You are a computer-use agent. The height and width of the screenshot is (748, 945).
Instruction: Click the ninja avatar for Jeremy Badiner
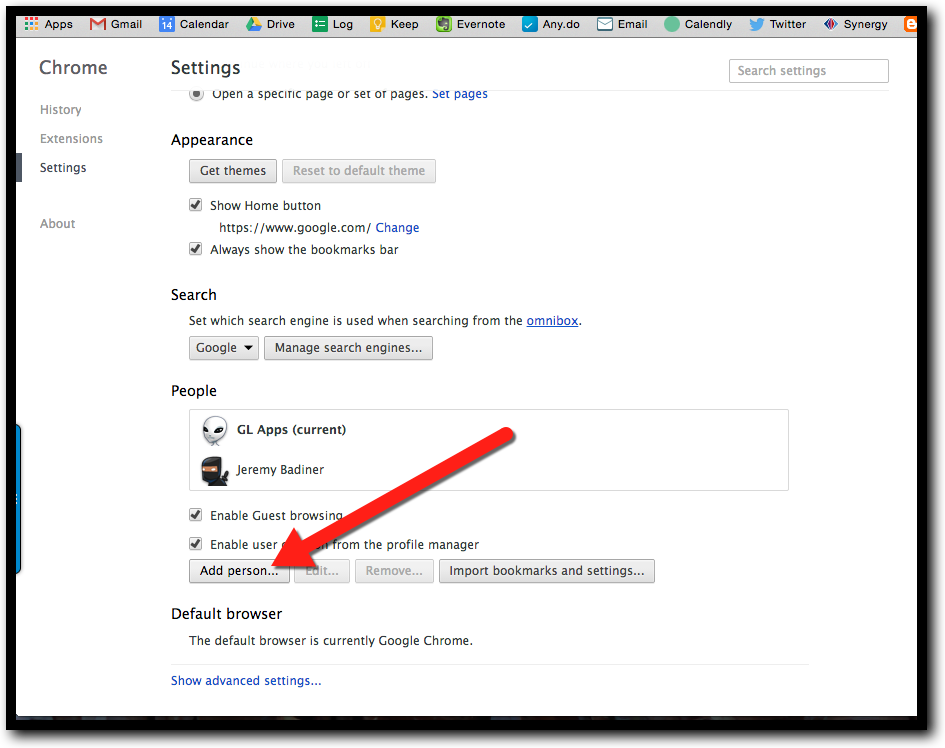click(x=215, y=471)
